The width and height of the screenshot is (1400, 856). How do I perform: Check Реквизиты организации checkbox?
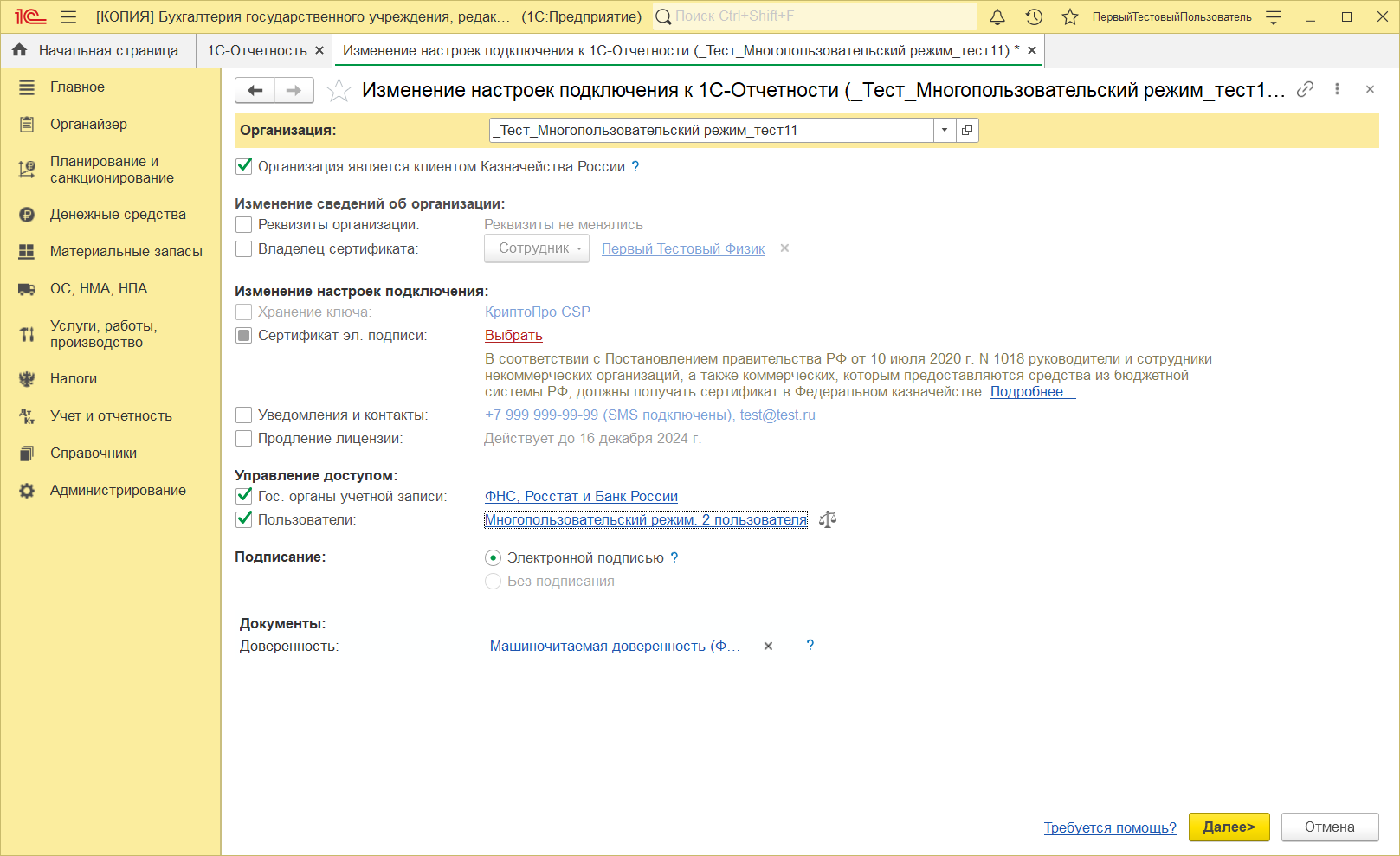244,224
